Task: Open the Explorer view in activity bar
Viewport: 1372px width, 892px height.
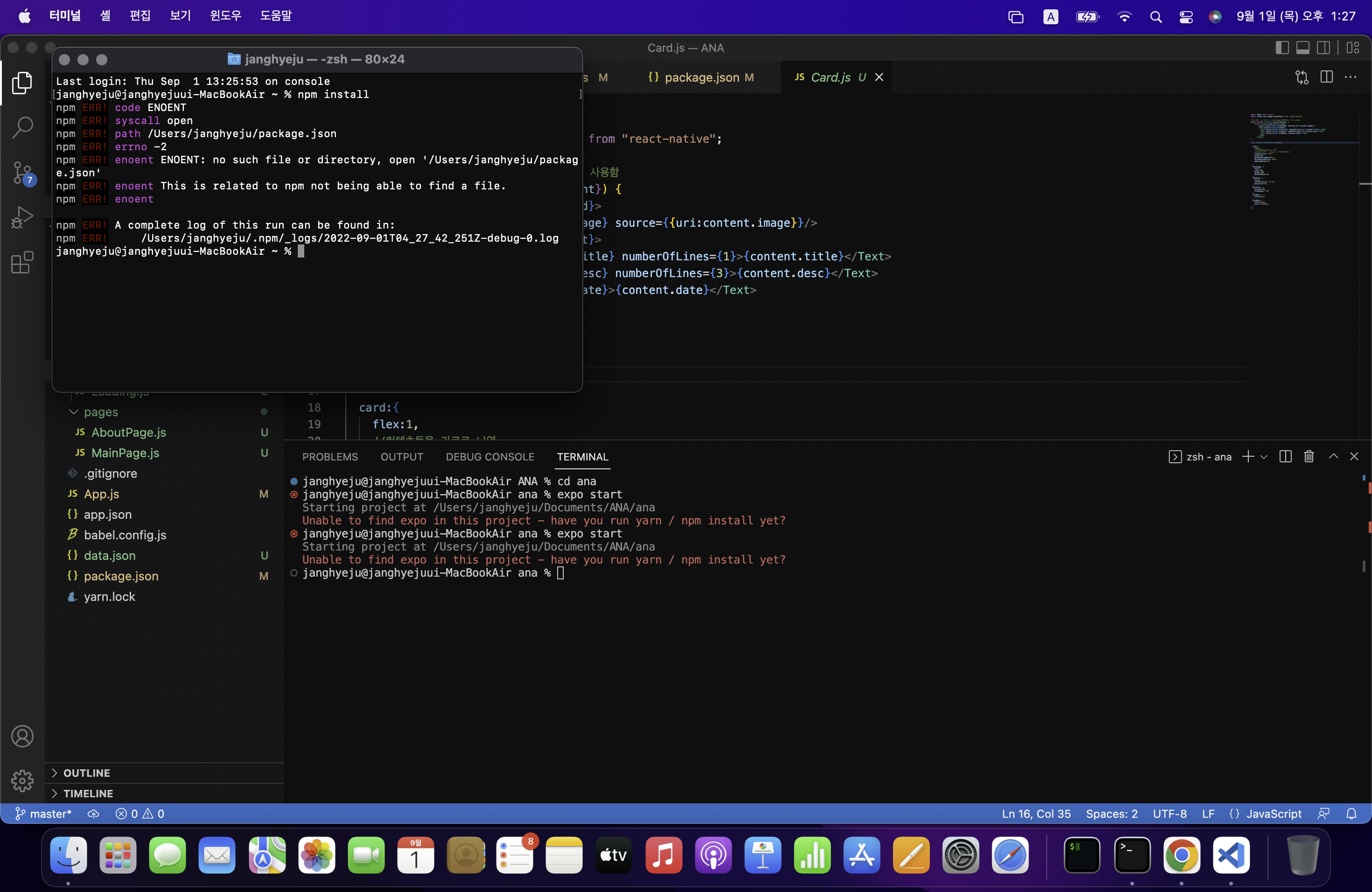Action: 22,83
